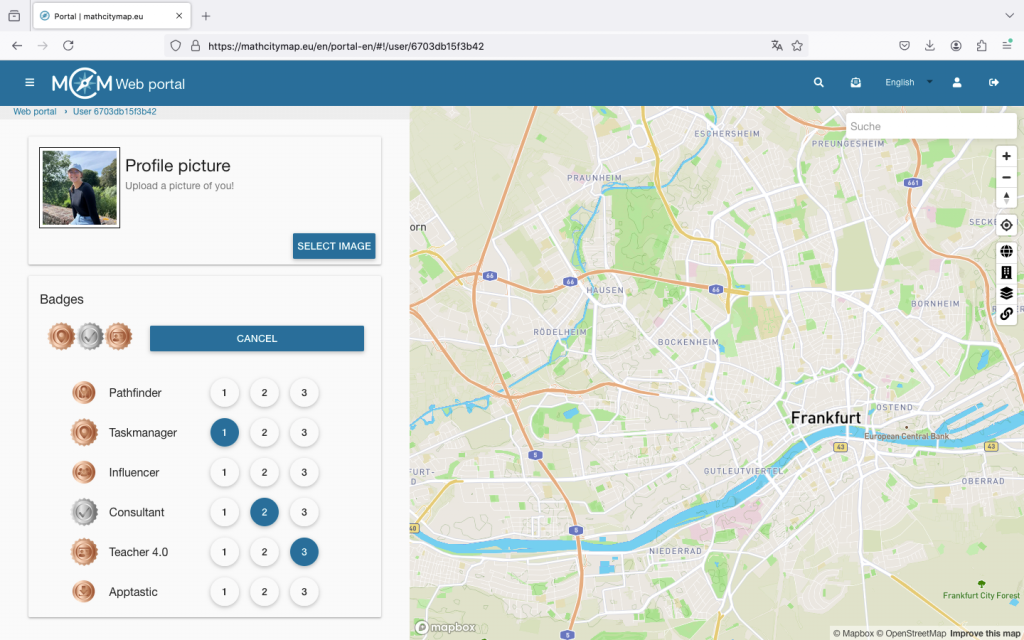Screen dimensions: 1024x640
Task: Click the logout icon in the header
Action: 994,83
